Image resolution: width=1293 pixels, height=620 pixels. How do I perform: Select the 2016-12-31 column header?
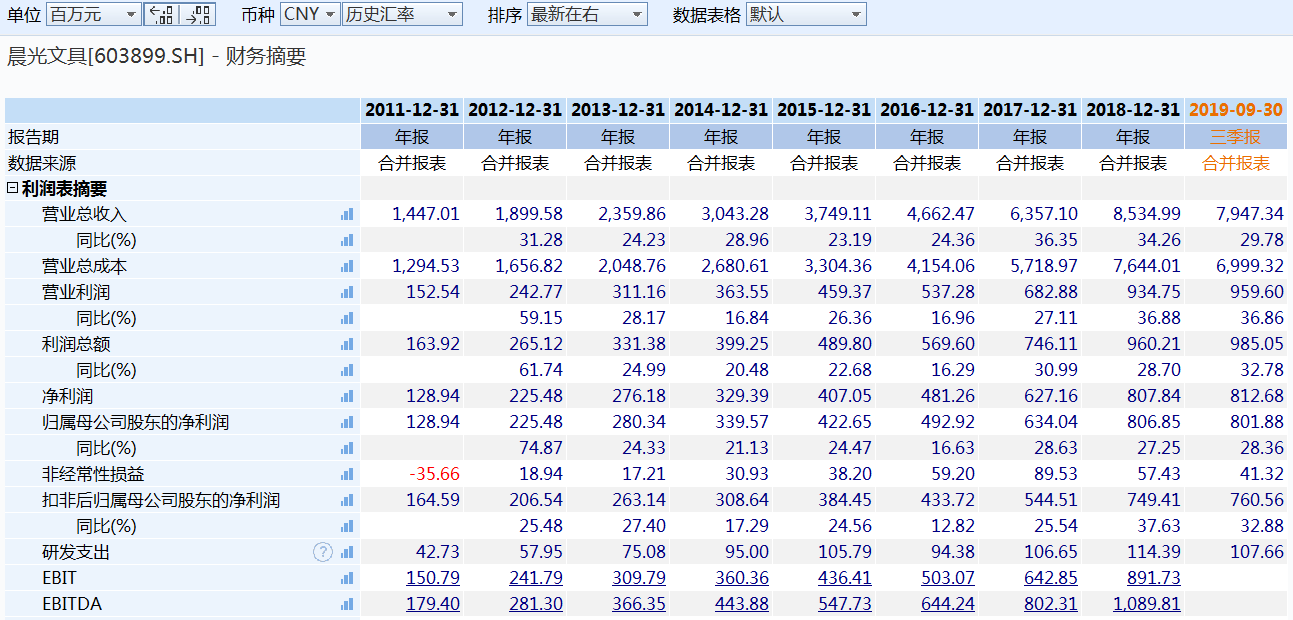927,110
